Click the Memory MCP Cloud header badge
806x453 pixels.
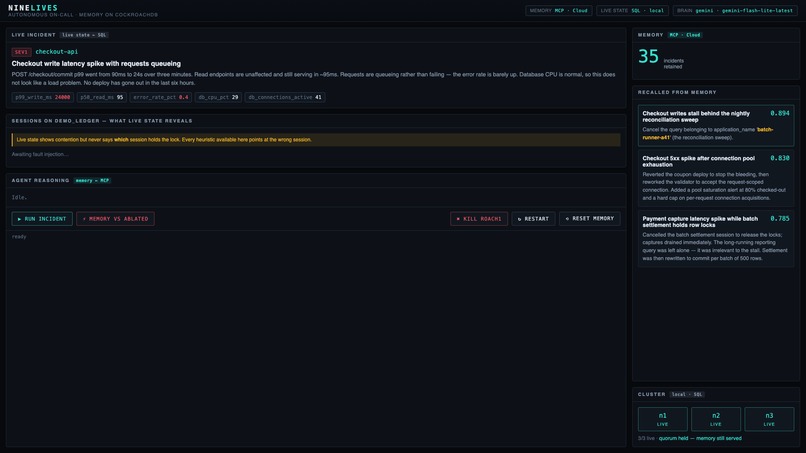558,10
